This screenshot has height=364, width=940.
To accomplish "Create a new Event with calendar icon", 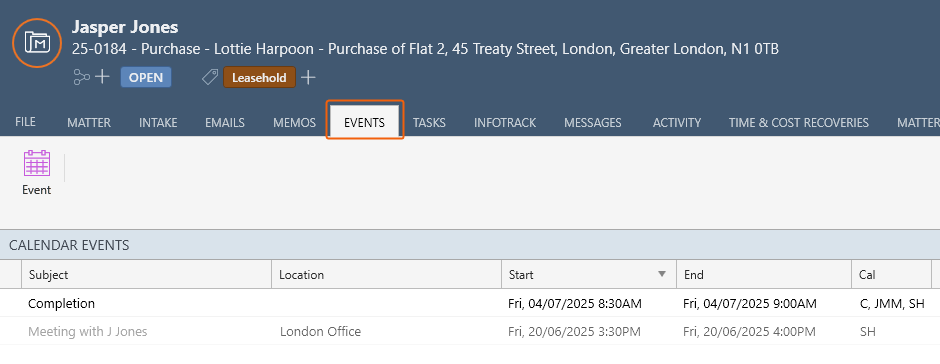I will 37,173.
